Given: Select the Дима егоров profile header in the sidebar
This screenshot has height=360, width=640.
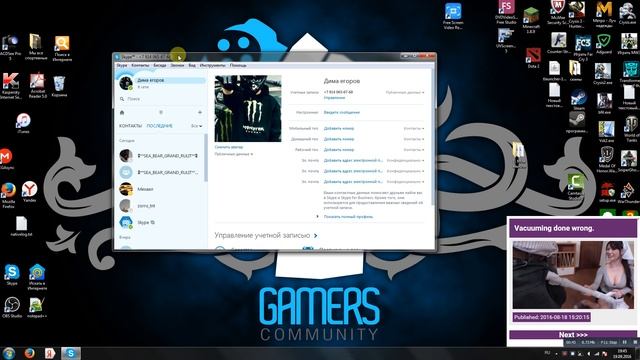Looking at the screenshot, I should click(161, 83).
